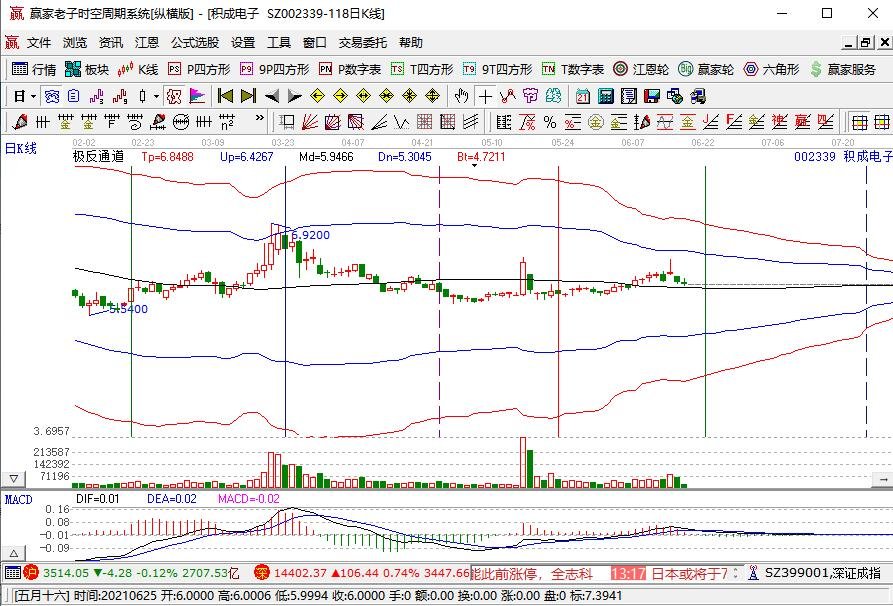Viewport: 893px width, 606px height.
Task: Jump to last bar icon
Action: [248, 96]
